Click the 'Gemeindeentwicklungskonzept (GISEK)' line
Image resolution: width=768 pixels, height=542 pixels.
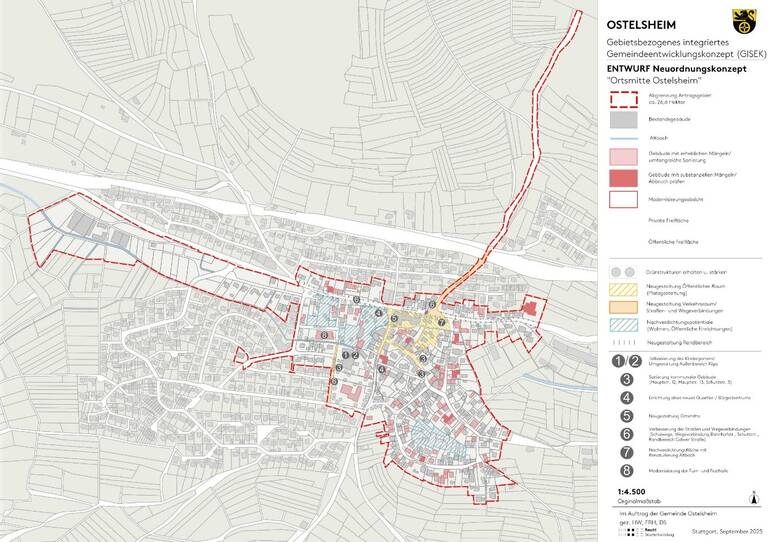point(686,54)
